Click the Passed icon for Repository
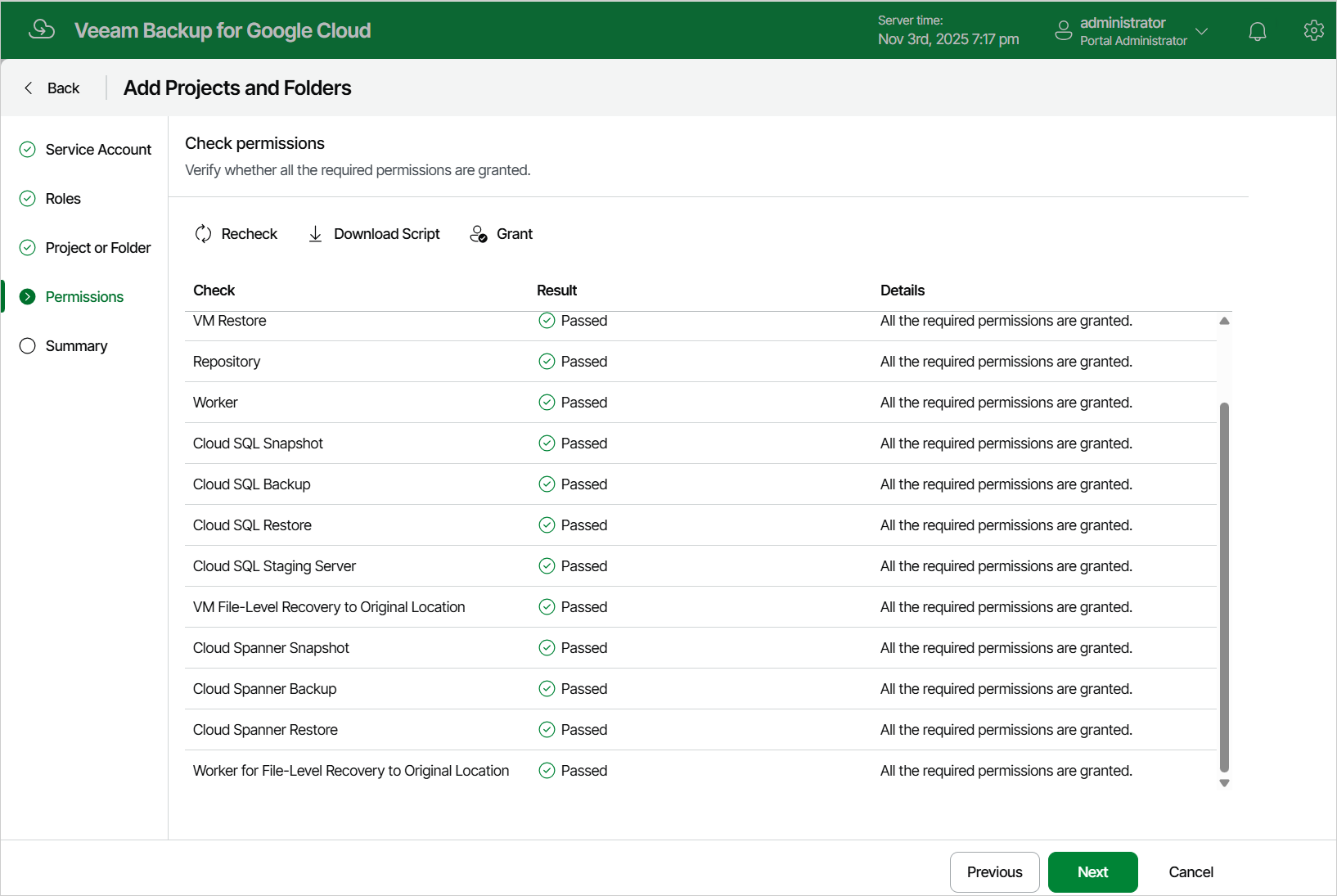This screenshot has width=1337, height=896. [x=547, y=362]
